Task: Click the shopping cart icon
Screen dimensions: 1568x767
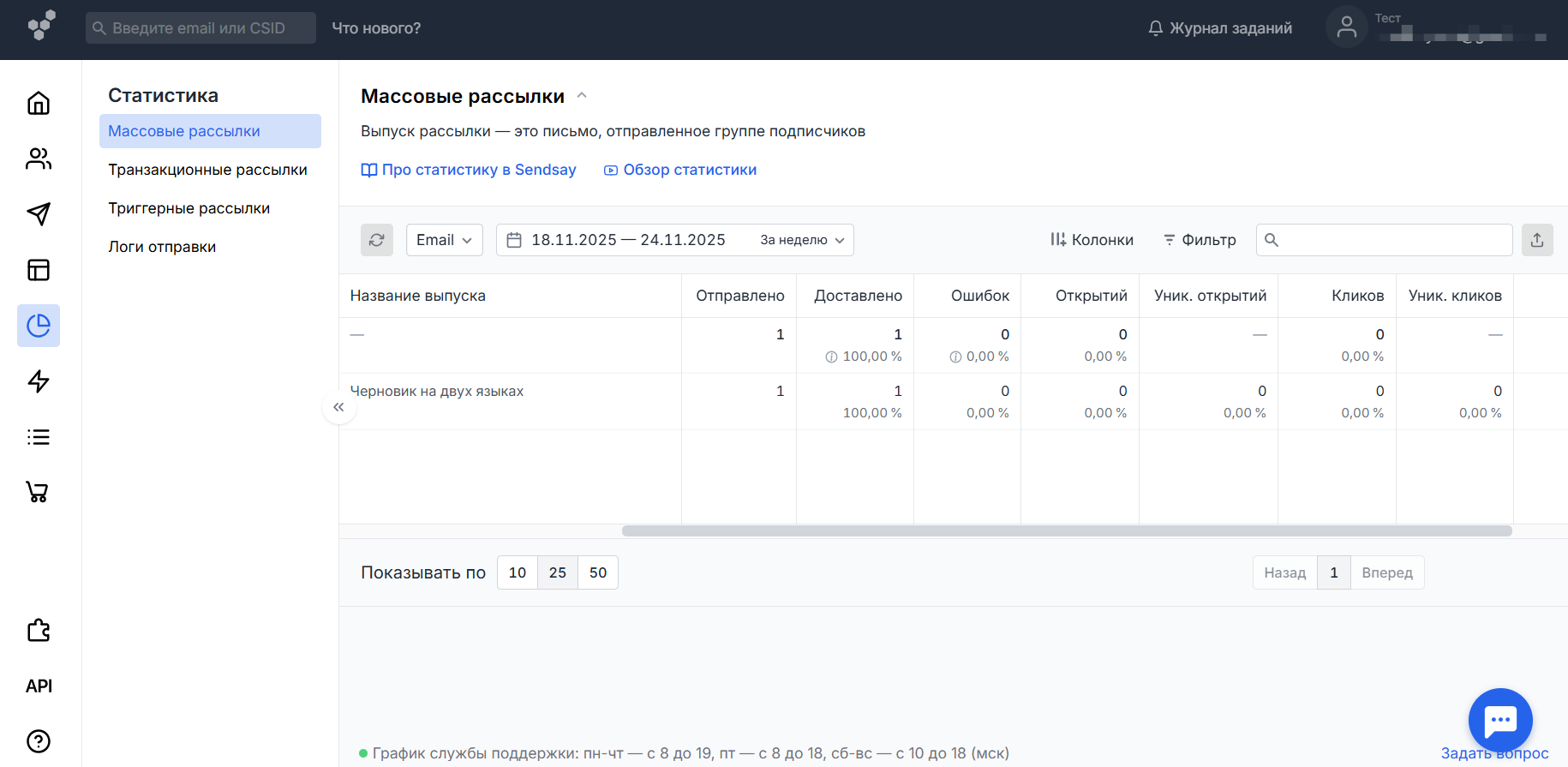Action: pyautogui.click(x=39, y=492)
